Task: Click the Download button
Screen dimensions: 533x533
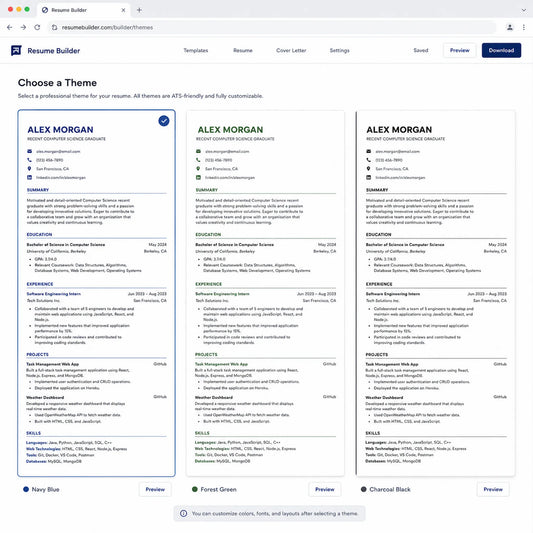Action: [501, 50]
